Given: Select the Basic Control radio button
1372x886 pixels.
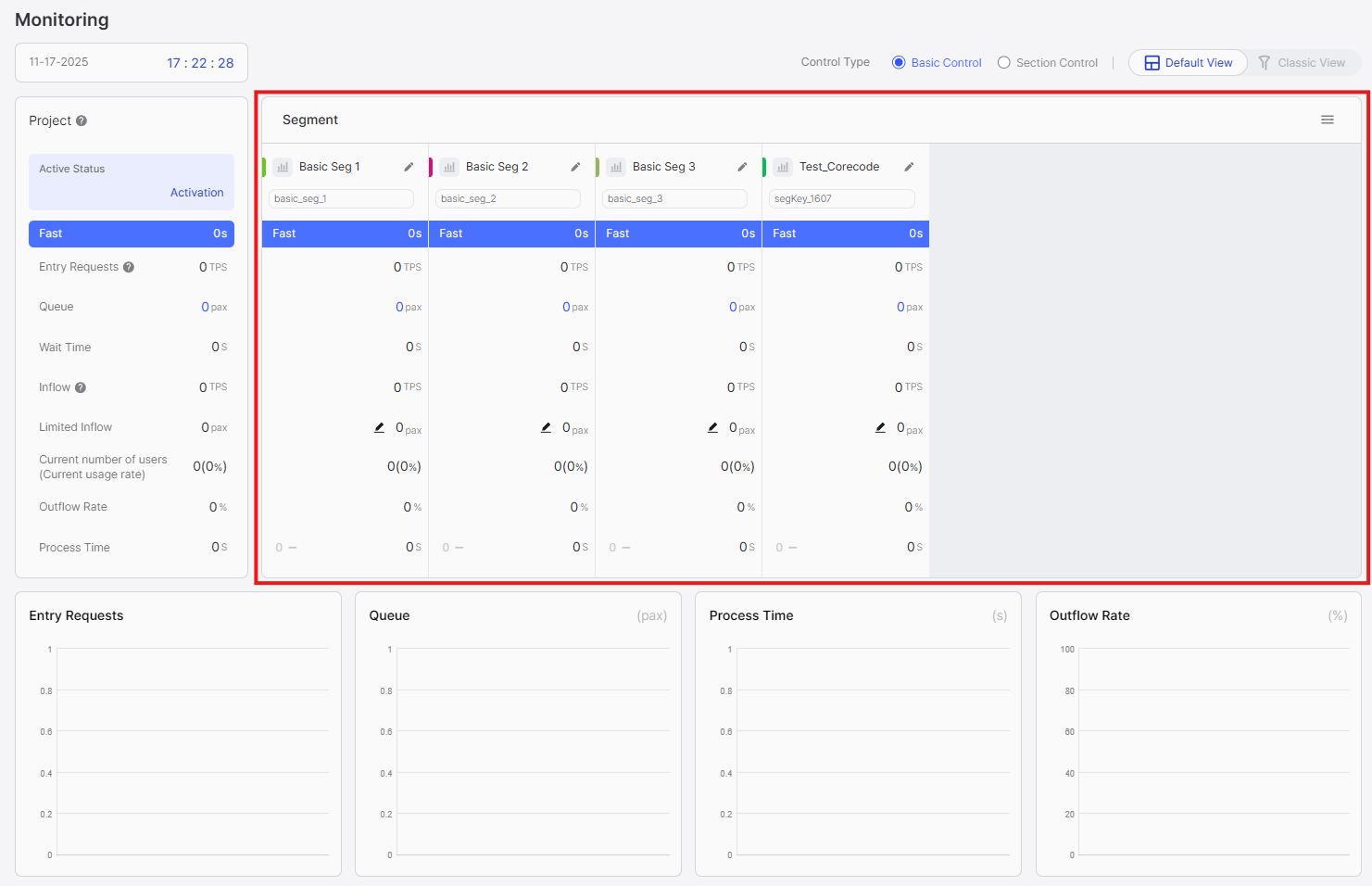Looking at the screenshot, I should tap(897, 62).
